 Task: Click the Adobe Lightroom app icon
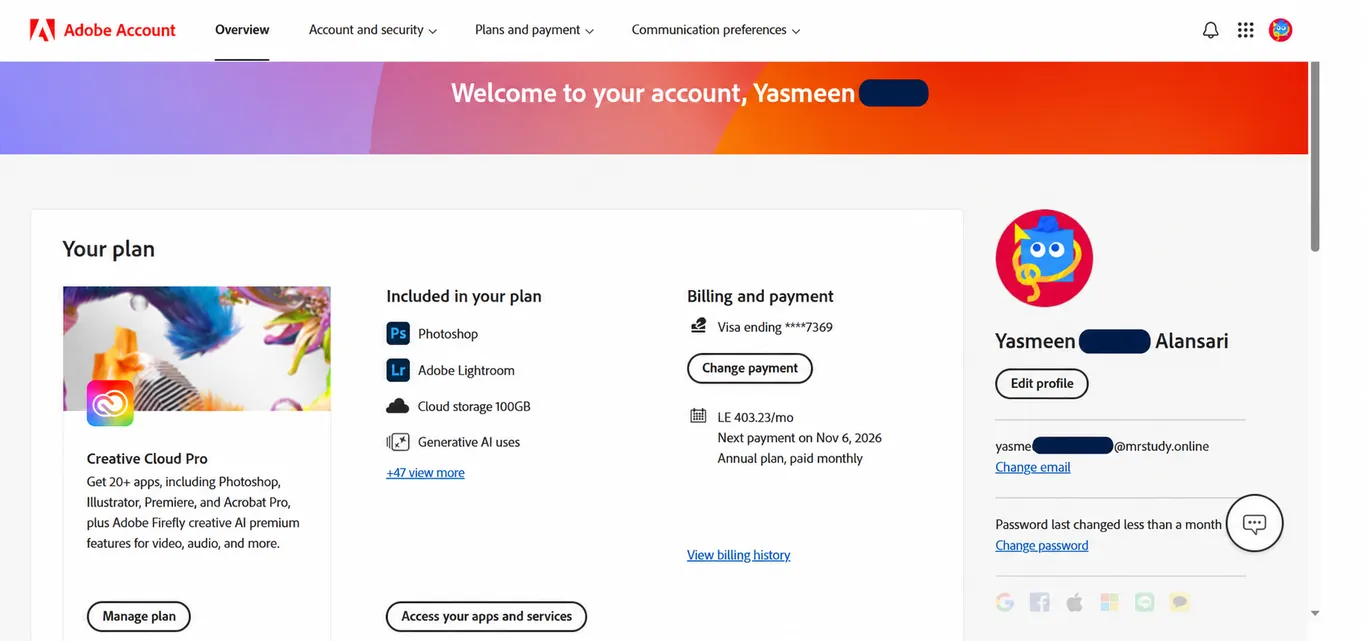coord(398,370)
